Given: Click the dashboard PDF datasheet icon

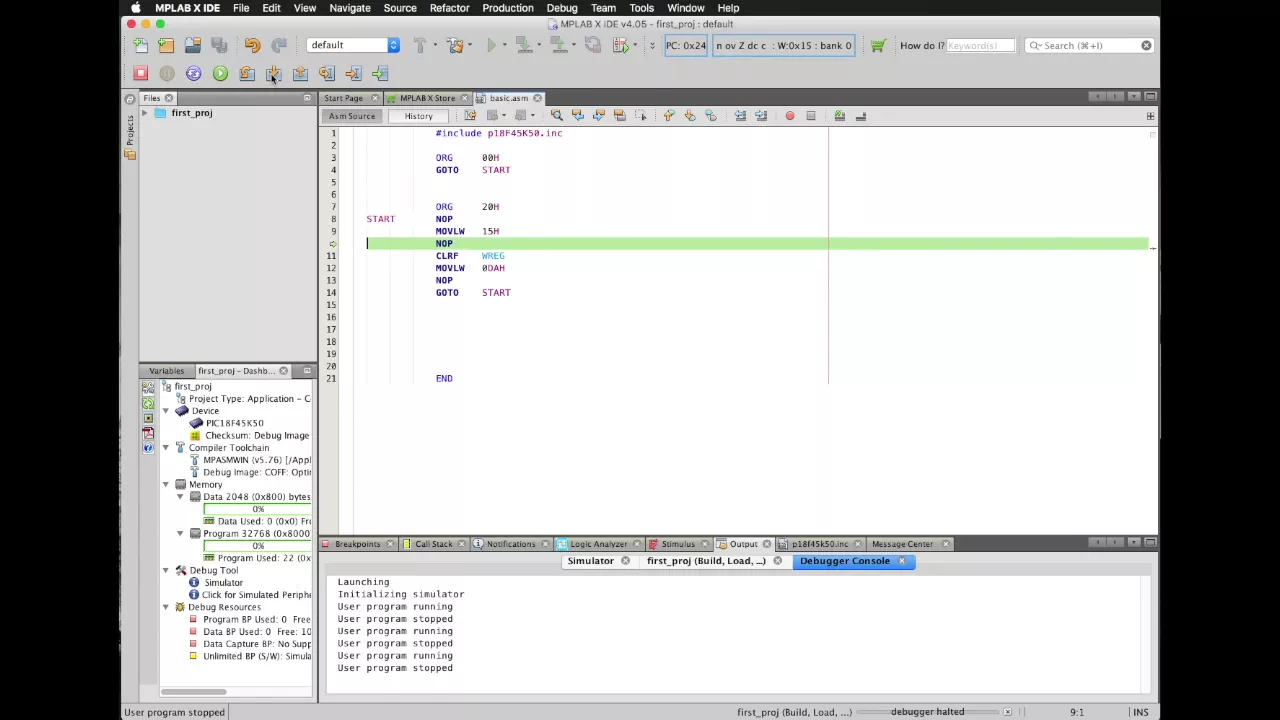Looking at the screenshot, I should pos(148,433).
